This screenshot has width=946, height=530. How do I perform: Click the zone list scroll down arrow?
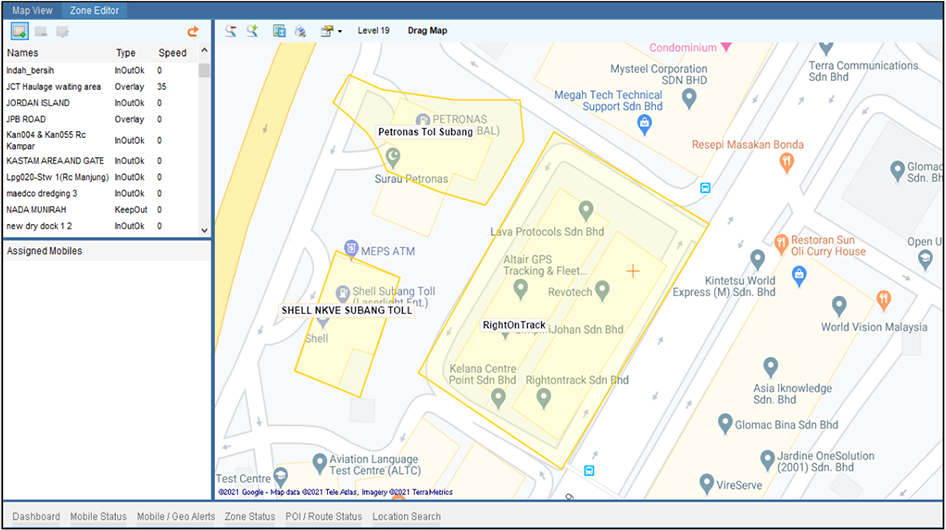click(x=204, y=230)
